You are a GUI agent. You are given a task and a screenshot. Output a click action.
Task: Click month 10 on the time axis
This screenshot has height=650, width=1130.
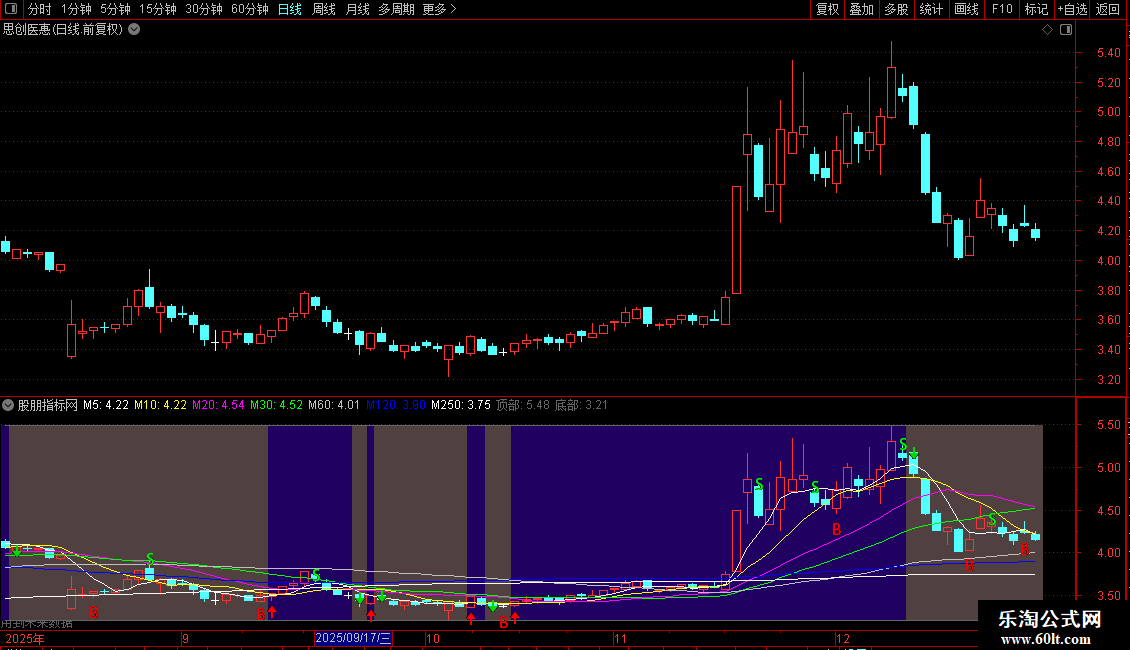[432, 638]
